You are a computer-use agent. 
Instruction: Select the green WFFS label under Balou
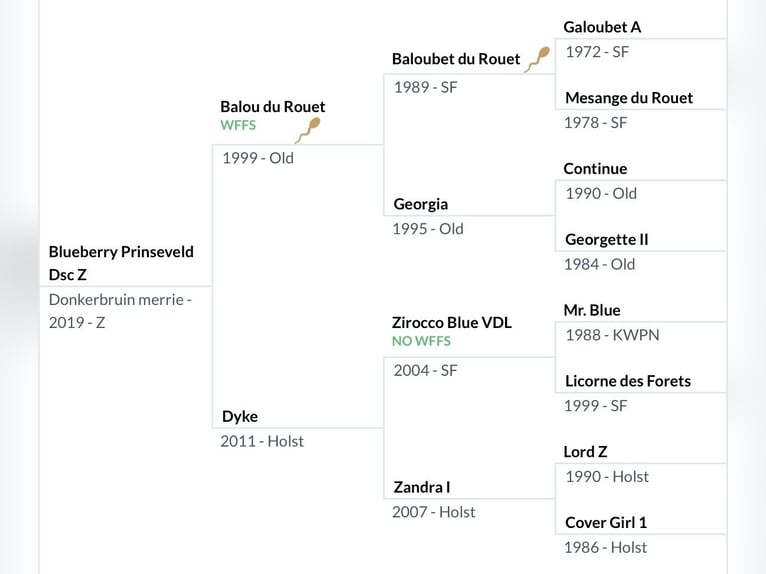(x=238, y=125)
